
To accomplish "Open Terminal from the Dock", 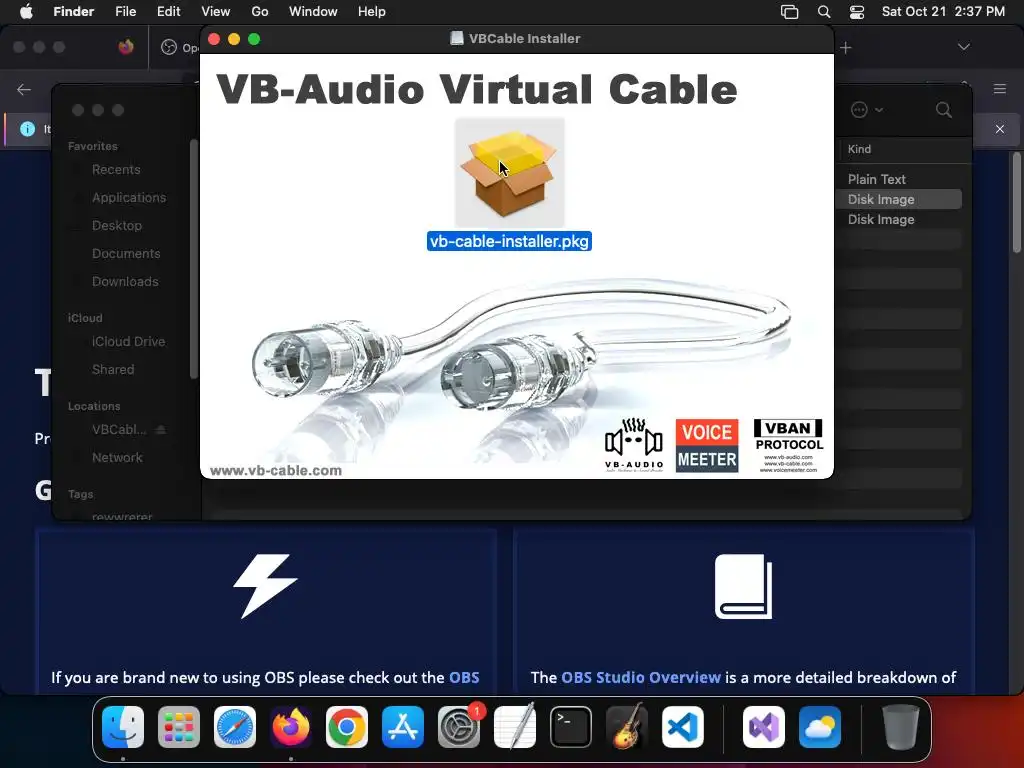I will [571, 727].
